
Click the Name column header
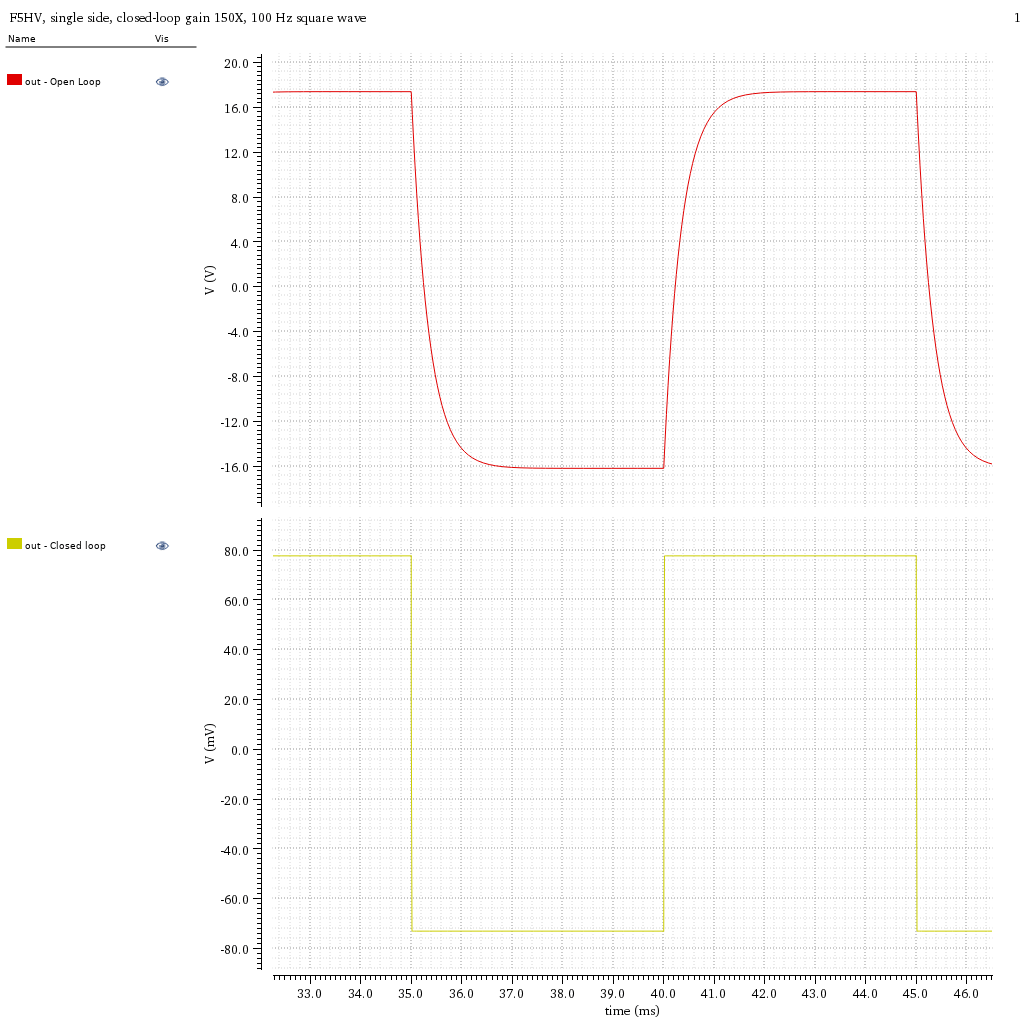tap(22, 39)
